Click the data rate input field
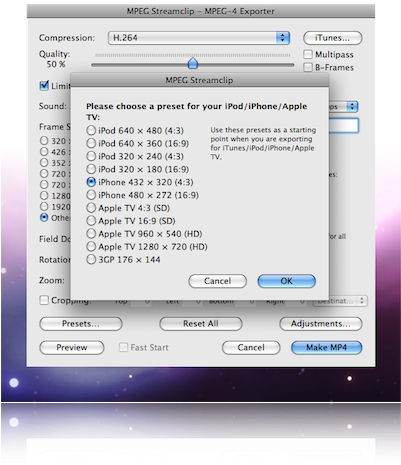This screenshot has width=401, height=465. (x=344, y=126)
